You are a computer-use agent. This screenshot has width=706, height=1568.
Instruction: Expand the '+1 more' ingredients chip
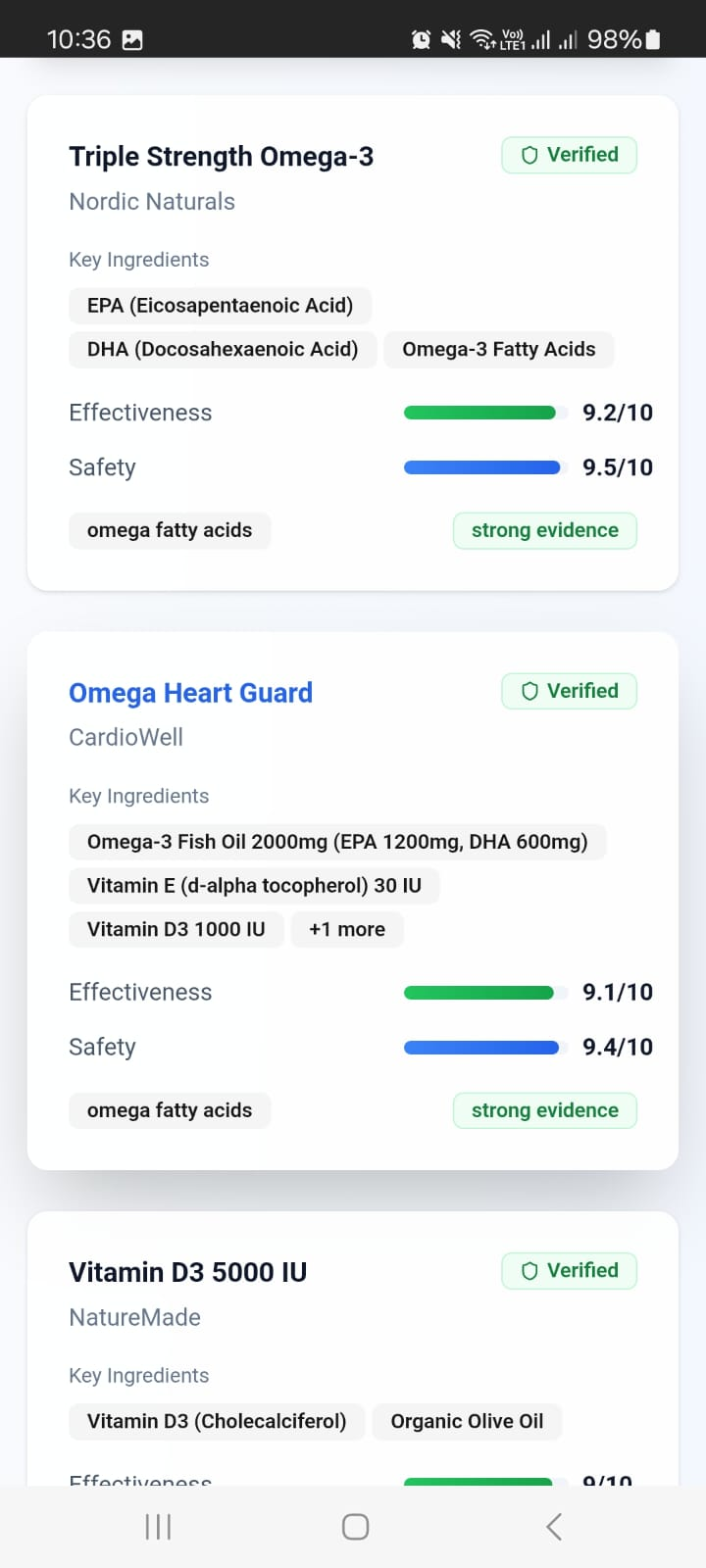(x=347, y=929)
